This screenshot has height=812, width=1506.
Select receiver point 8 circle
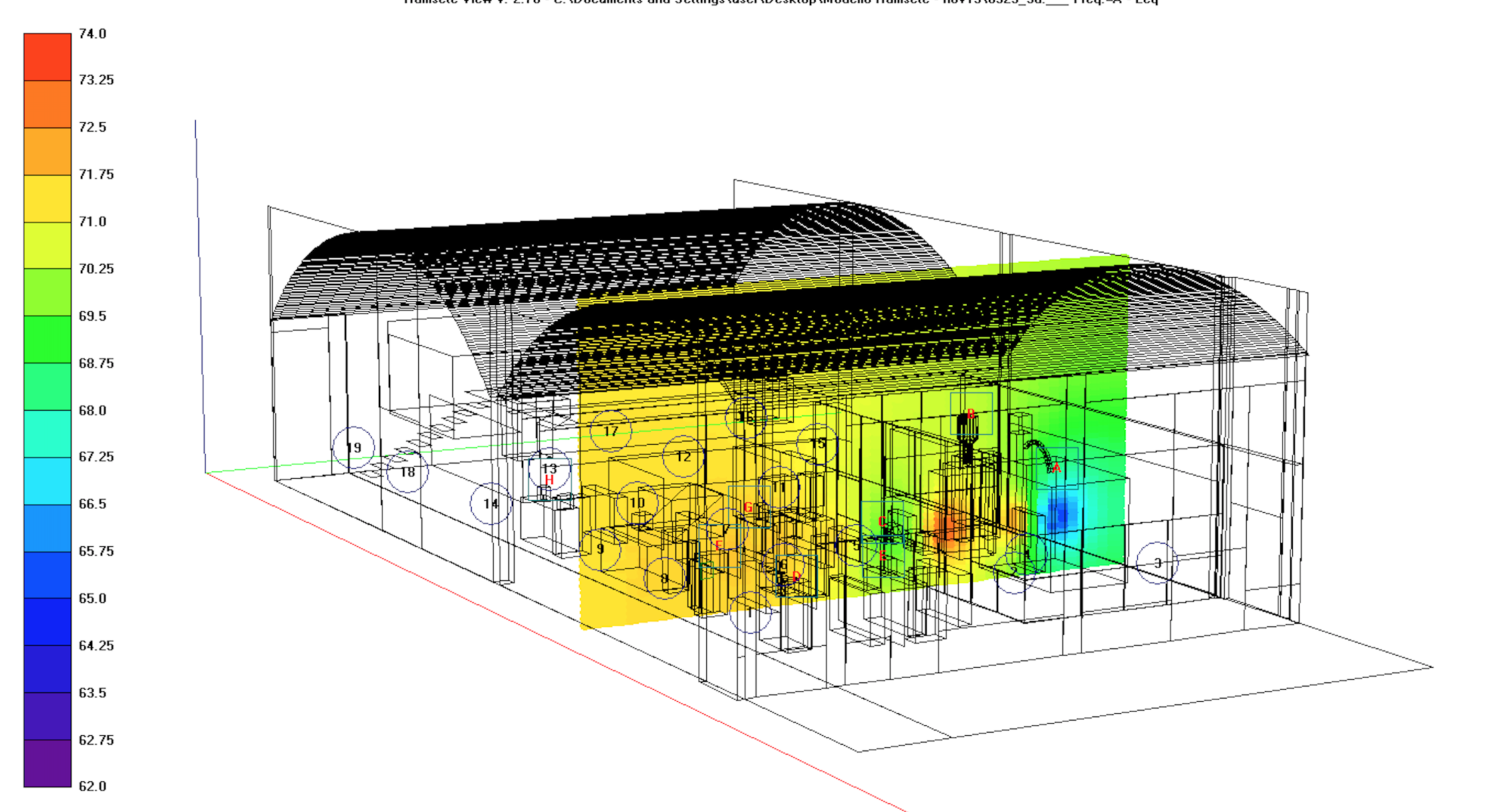coord(665,578)
